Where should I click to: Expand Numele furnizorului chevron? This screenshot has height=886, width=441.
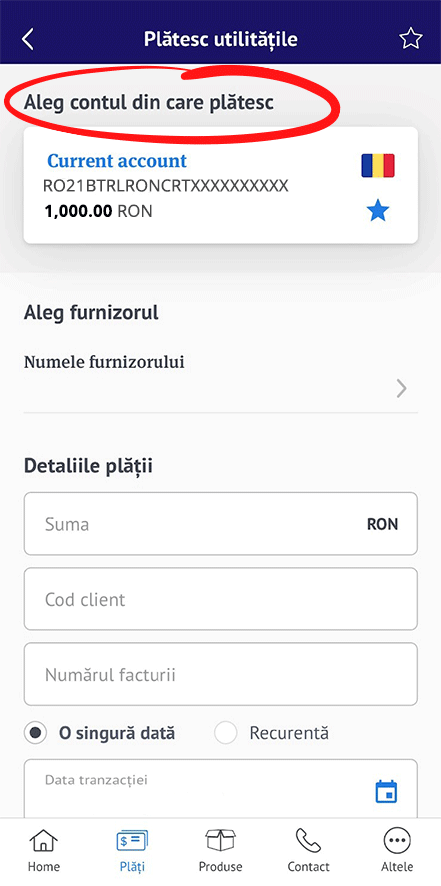pyautogui.click(x=401, y=389)
